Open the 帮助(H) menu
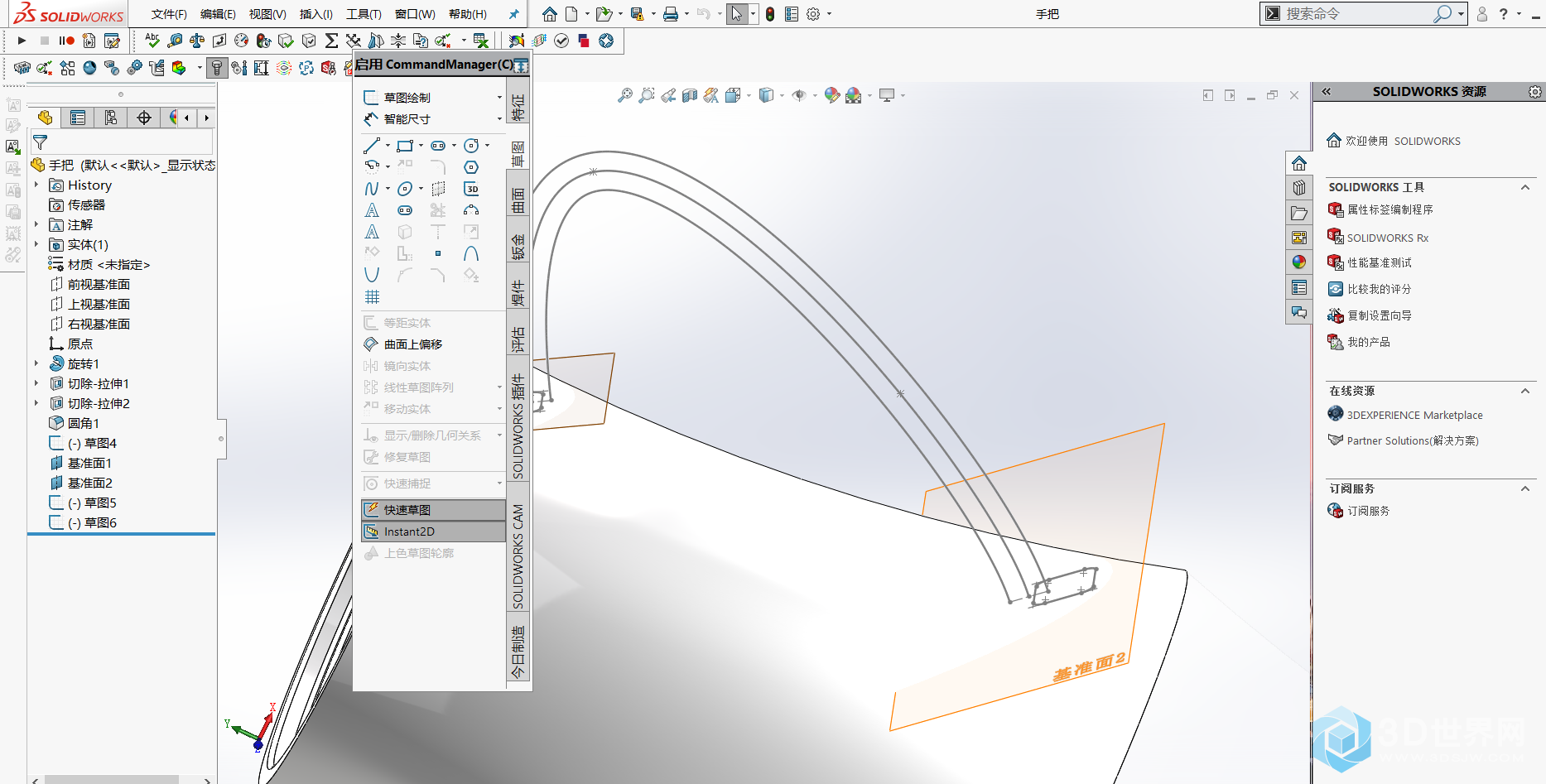 pyautogui.click(x=468, y=14)
